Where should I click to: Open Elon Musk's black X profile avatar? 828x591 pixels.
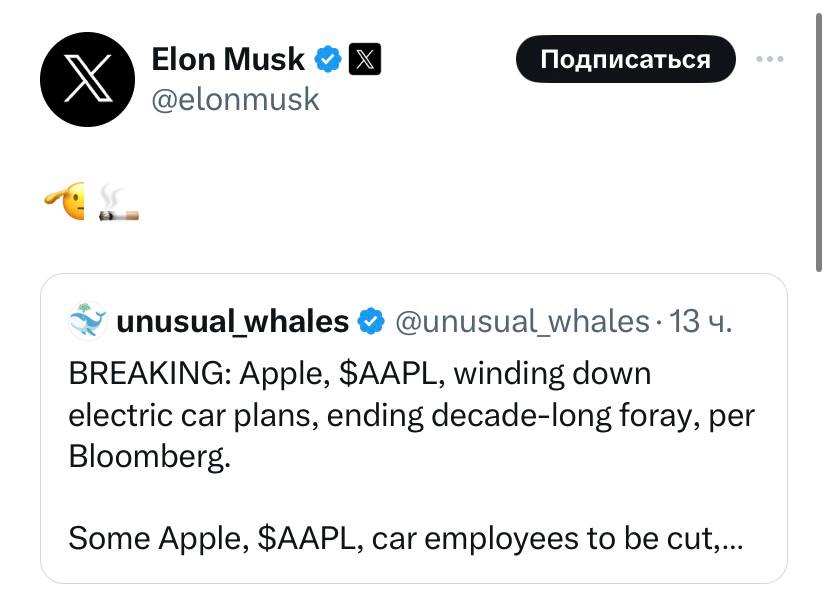pyautogui.click(x=87, y=79)
